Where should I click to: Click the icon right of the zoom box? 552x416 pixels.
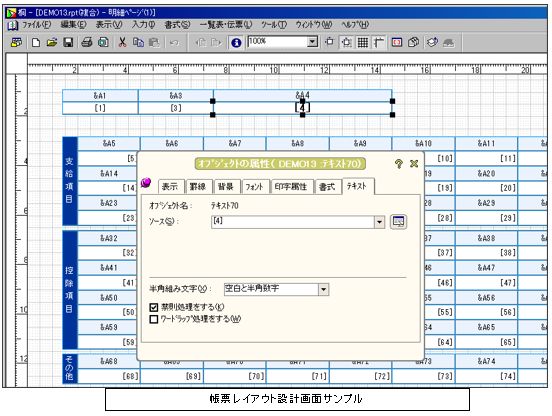coord(330,42)
